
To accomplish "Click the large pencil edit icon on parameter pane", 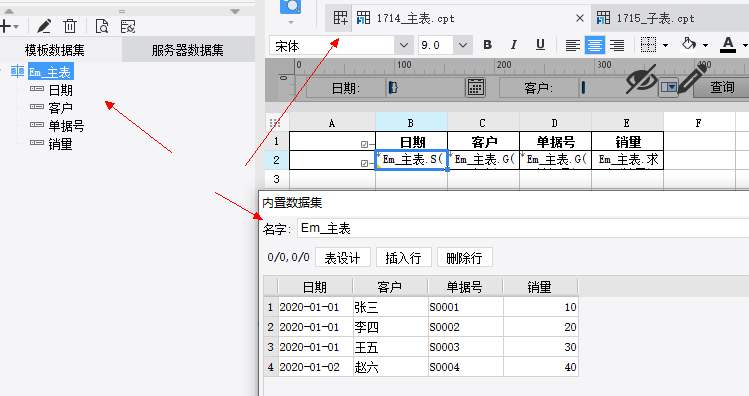I will [693, 78].
